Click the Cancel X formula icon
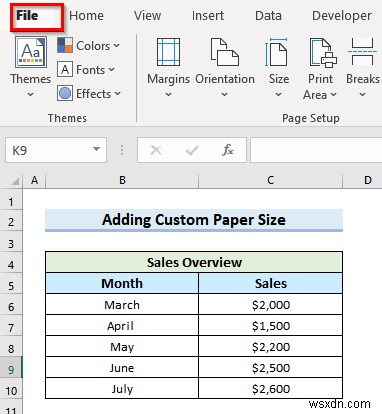Screen dimensions: 382x414 [x=156, y=150]
